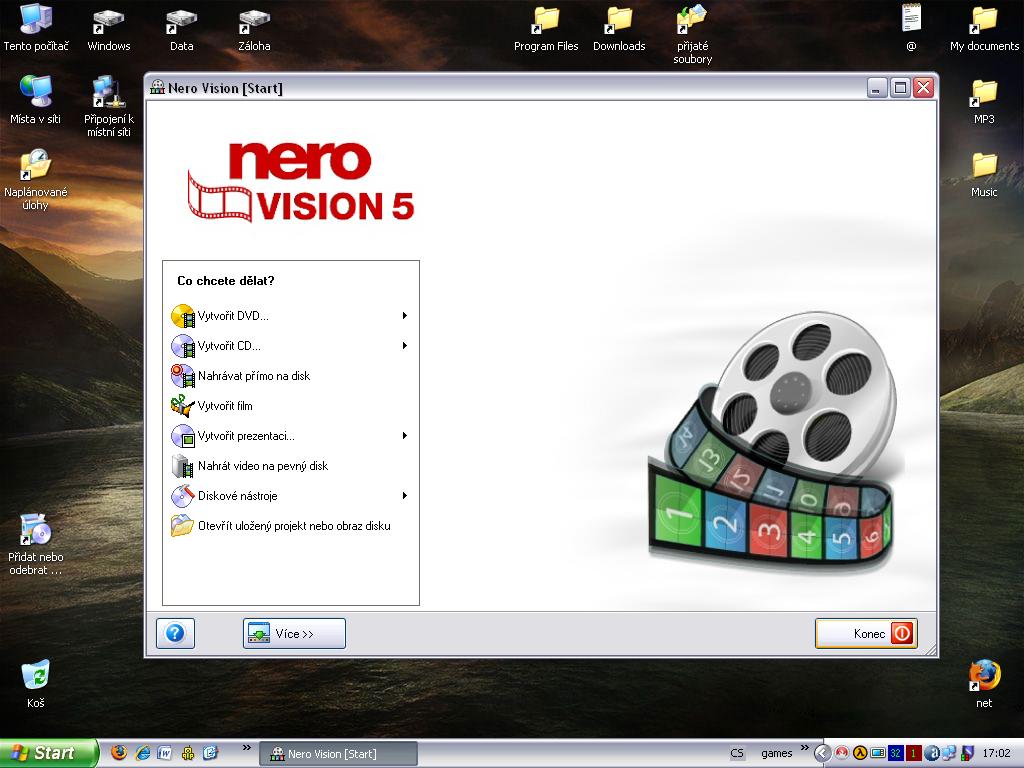Open the games toolbar on the taskbar
Viewport: 1024px width, 768px height.
tap(776, 753)
